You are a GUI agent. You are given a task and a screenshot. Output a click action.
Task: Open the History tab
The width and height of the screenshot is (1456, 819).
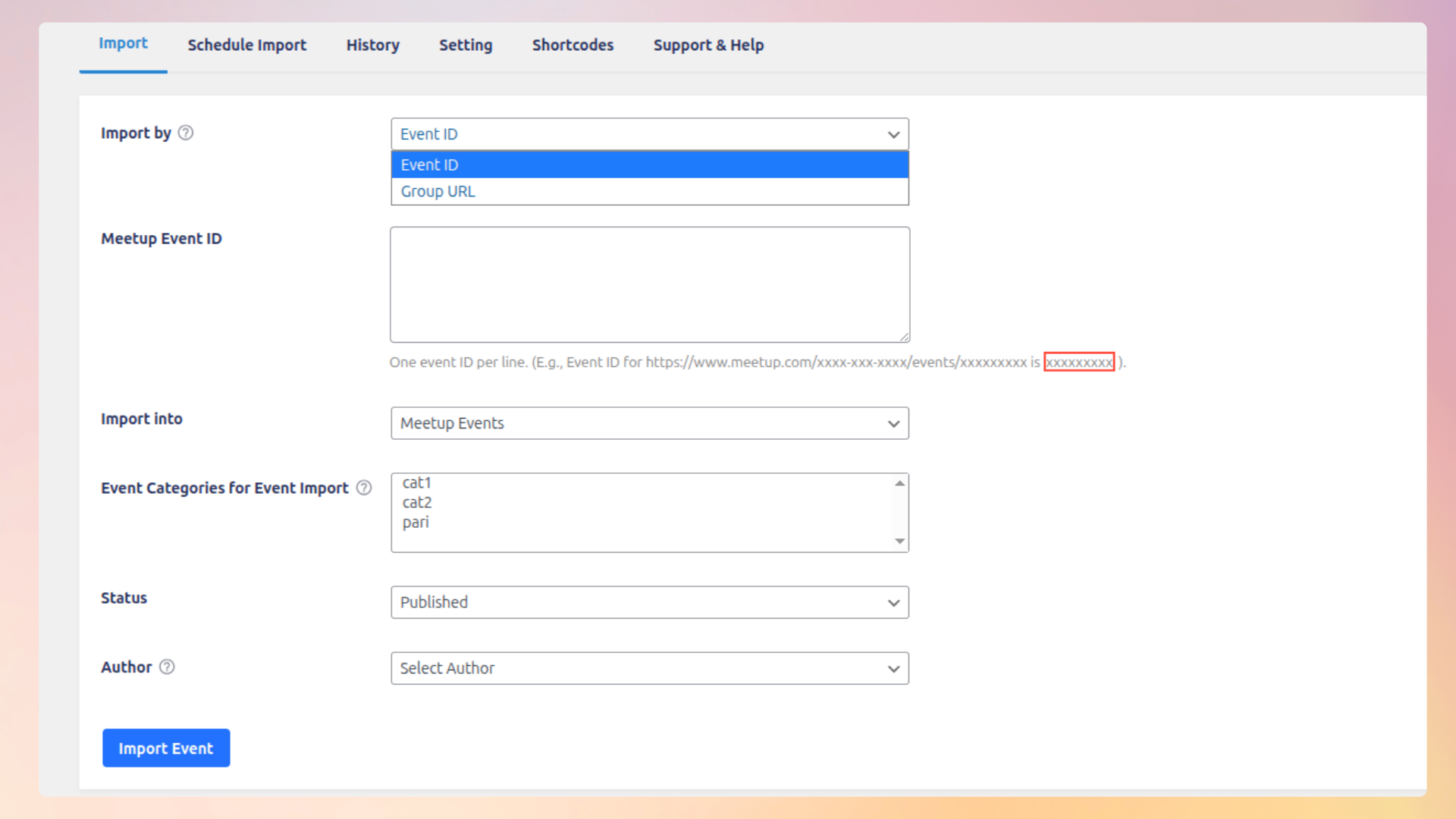click(372, 45)
